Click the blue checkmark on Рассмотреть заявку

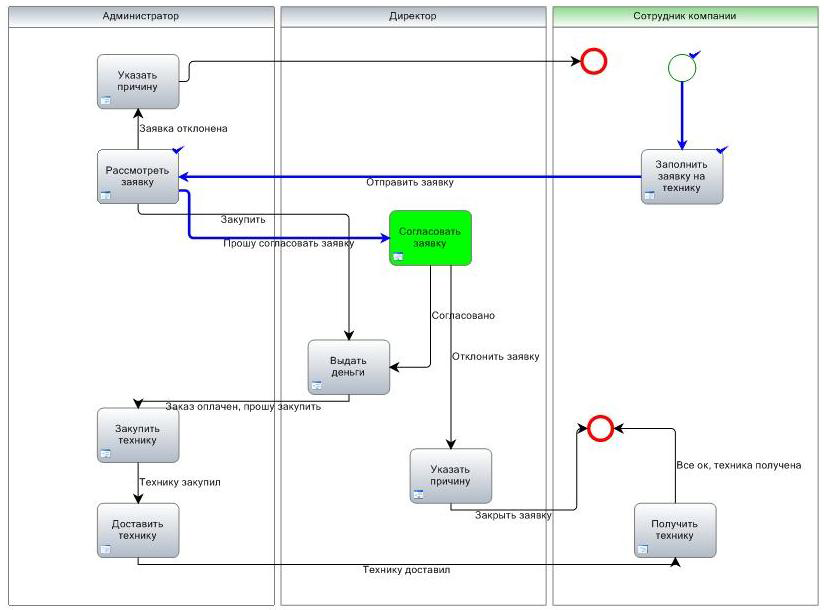178,149
